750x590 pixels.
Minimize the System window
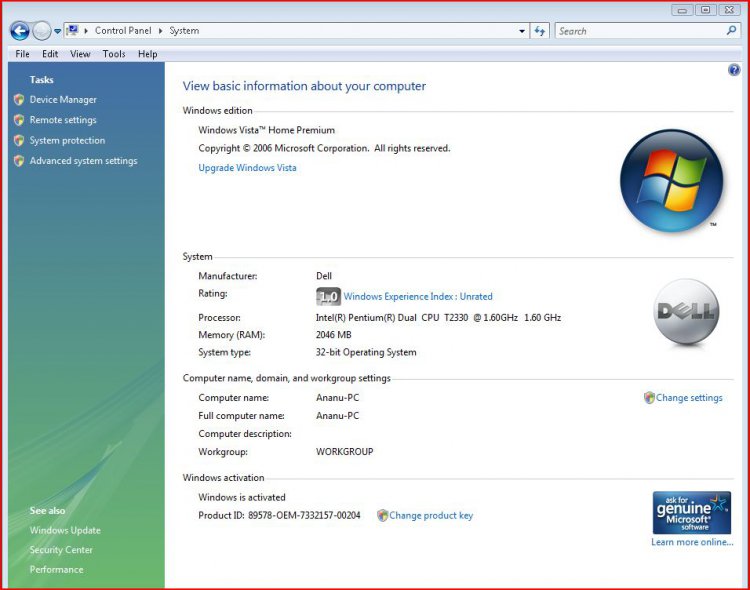click(682, 10)
